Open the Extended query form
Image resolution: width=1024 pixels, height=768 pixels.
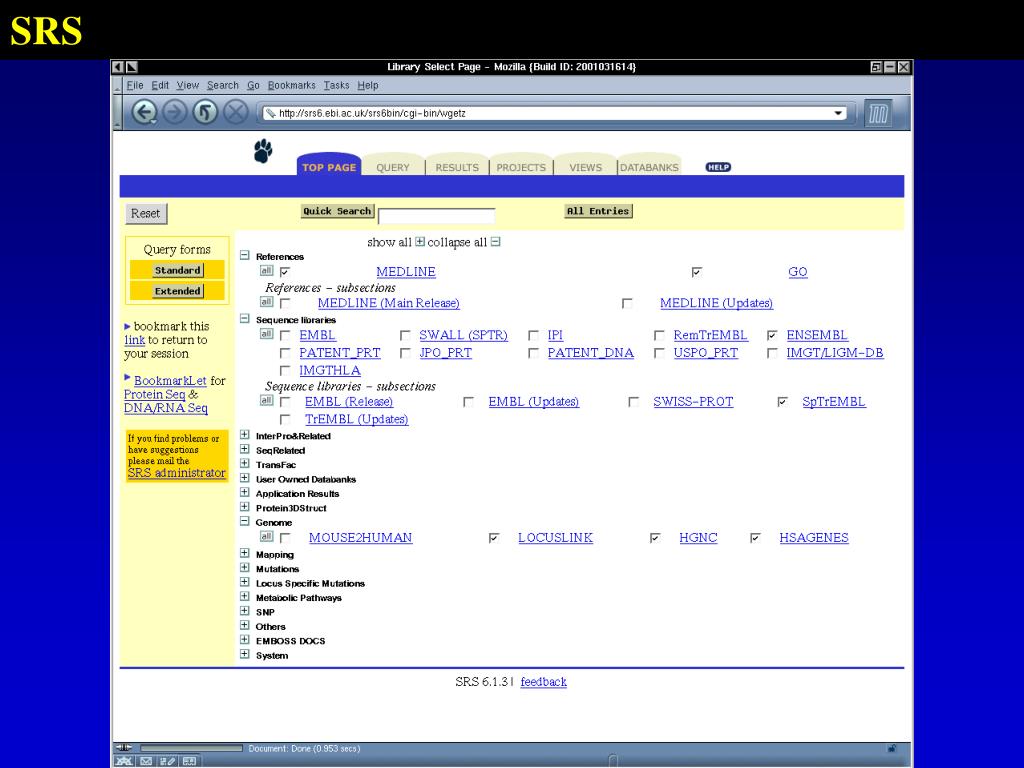[x=178, y=291]
